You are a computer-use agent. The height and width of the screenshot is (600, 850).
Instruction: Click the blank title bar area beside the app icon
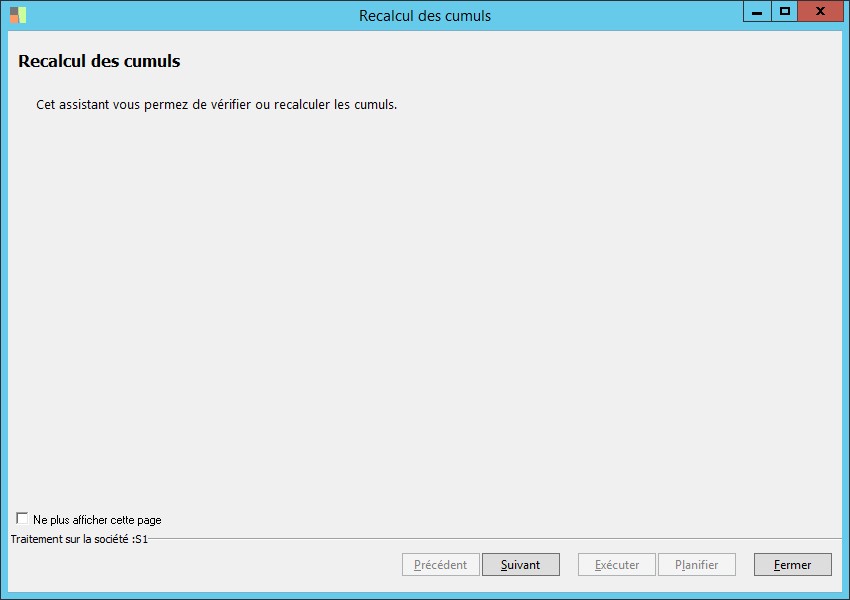pos(190,16)
